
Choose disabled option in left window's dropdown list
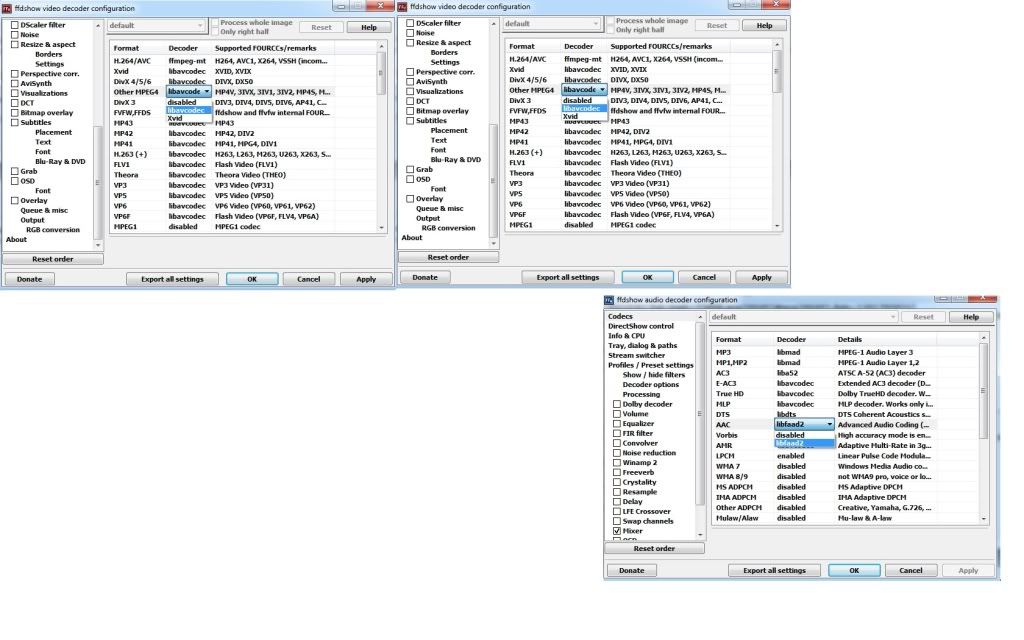[x=188, y=103]
